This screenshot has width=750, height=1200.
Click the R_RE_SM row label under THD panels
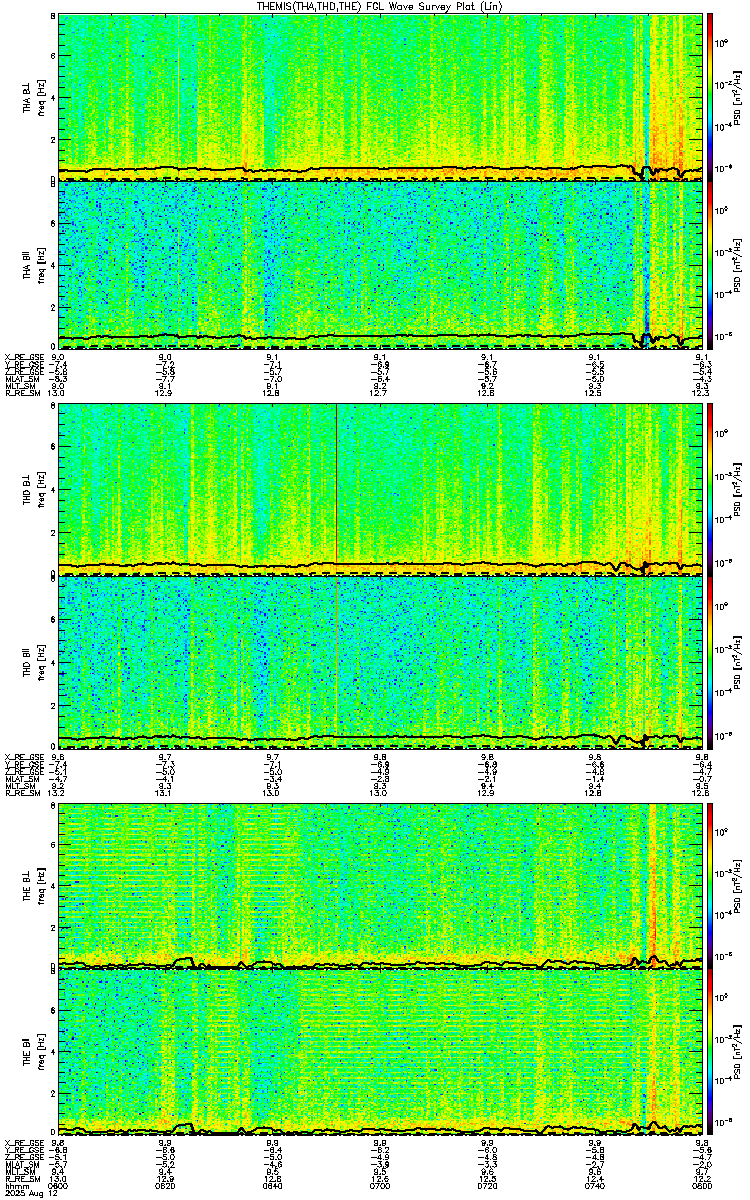[21, 792]
